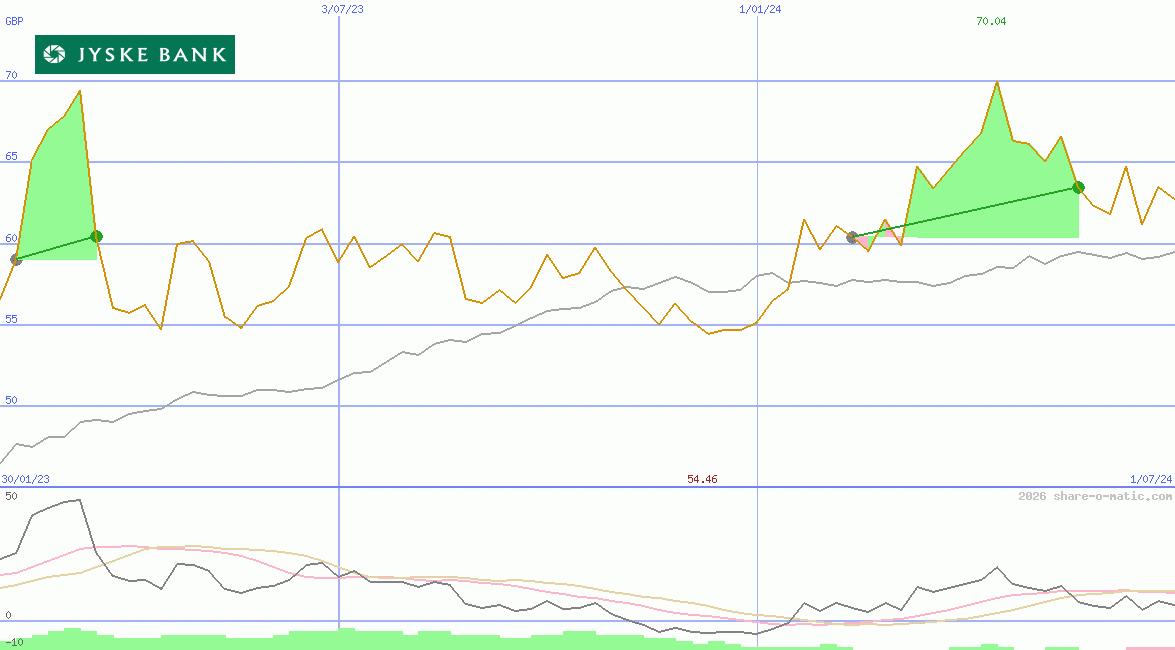Click the chart peak marker near 70.04
1175x650 pixels.
[x=996, y=82]
